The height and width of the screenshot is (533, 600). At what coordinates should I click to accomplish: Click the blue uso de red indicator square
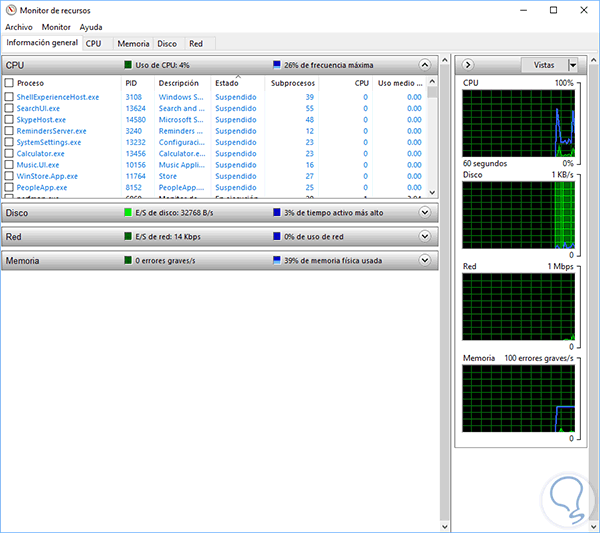pyautogui.click(x=277, y=236)
